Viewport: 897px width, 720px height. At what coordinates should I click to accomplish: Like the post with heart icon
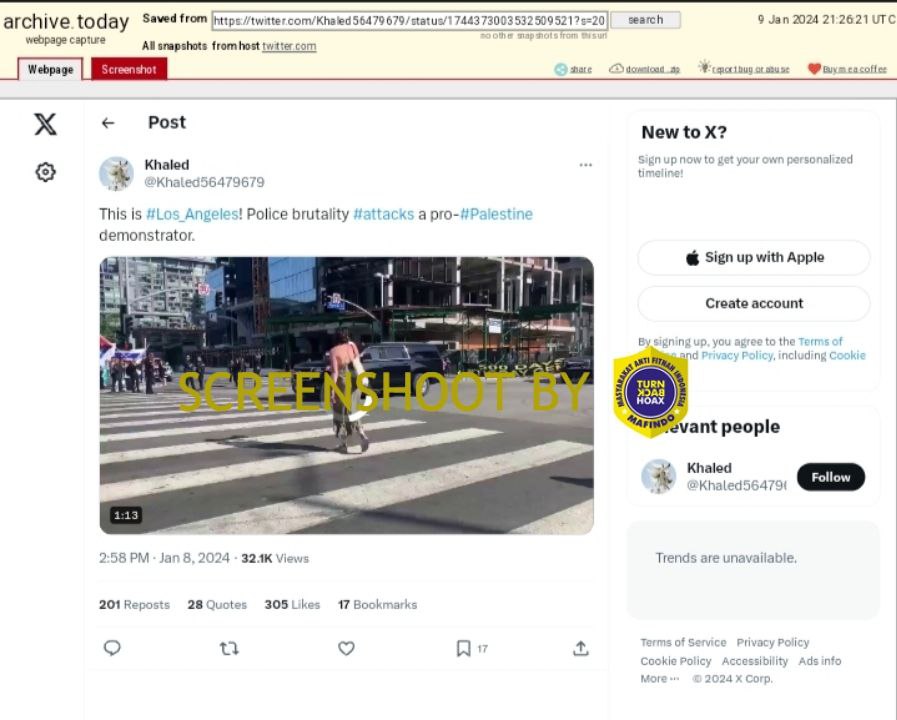(346, 648)
